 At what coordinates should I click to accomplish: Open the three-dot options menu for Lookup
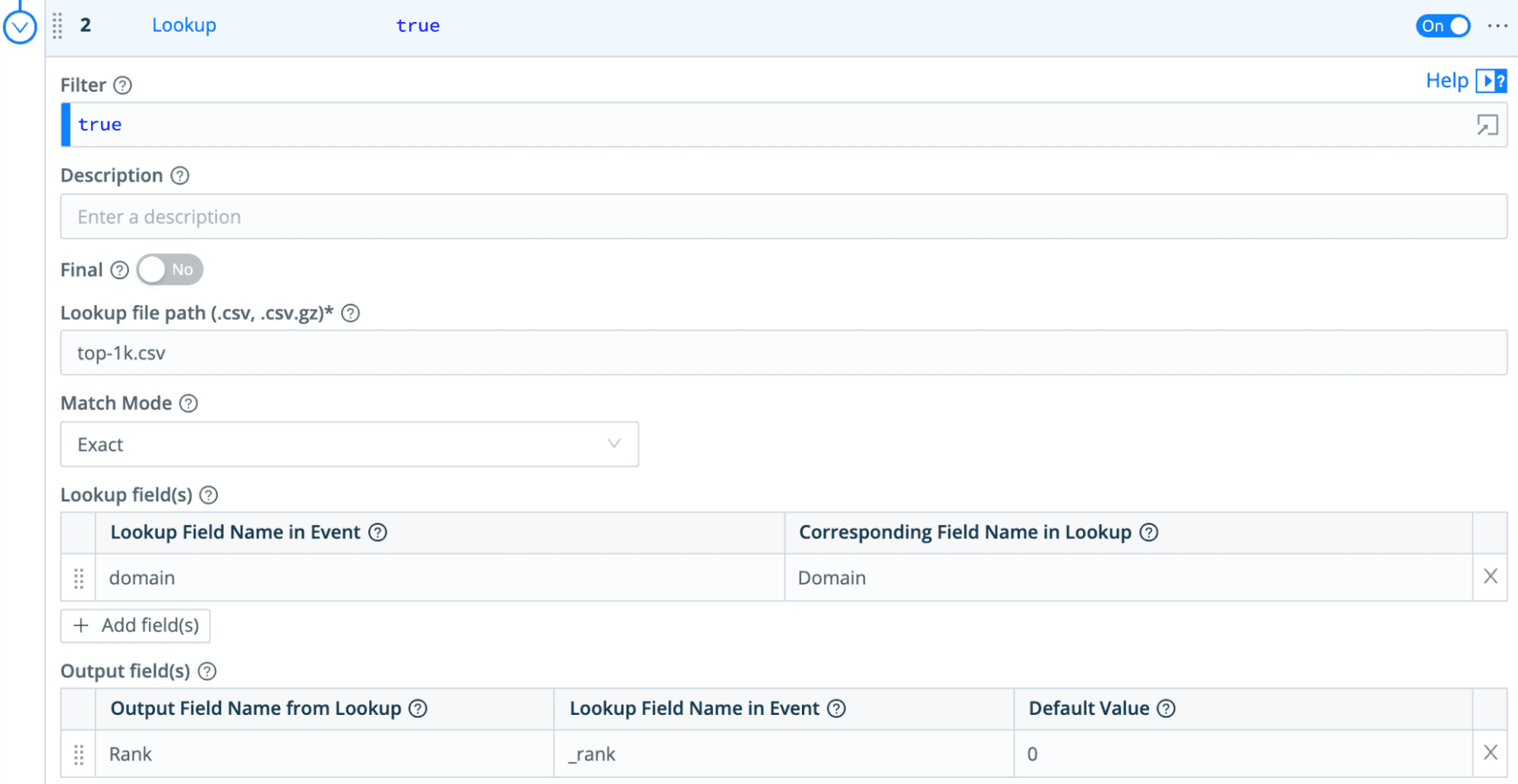coord(1497,26)
